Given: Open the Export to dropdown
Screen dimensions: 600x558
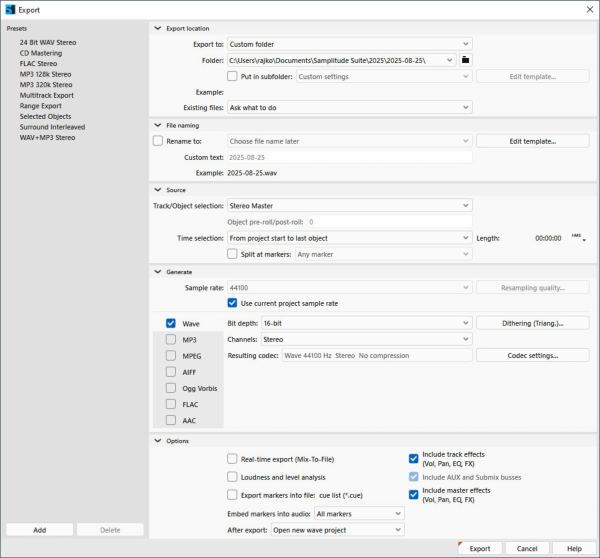Looking at the screenshot, I should coord(350,44).
